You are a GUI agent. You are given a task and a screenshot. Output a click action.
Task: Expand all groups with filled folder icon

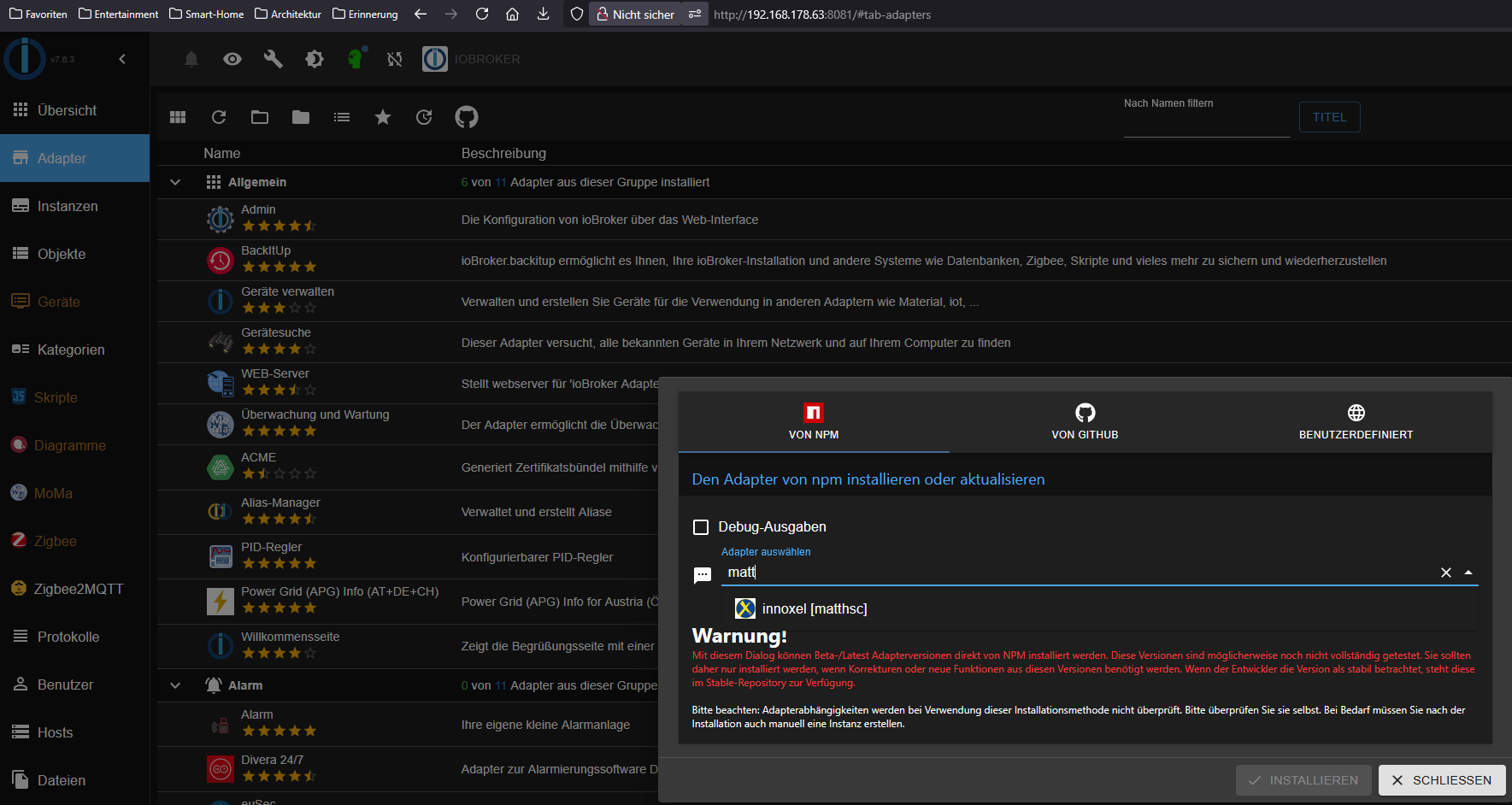coord(301,117)
